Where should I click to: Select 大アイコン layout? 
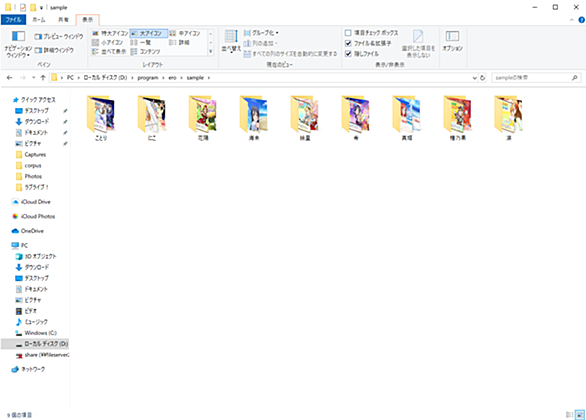[x=148, y=33]
